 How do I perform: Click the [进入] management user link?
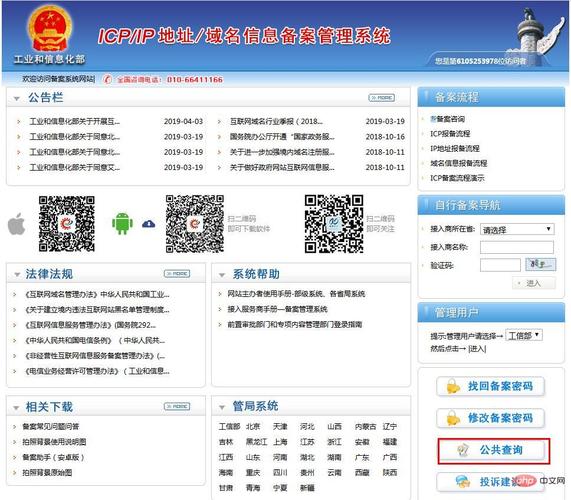tap(477, 349)
